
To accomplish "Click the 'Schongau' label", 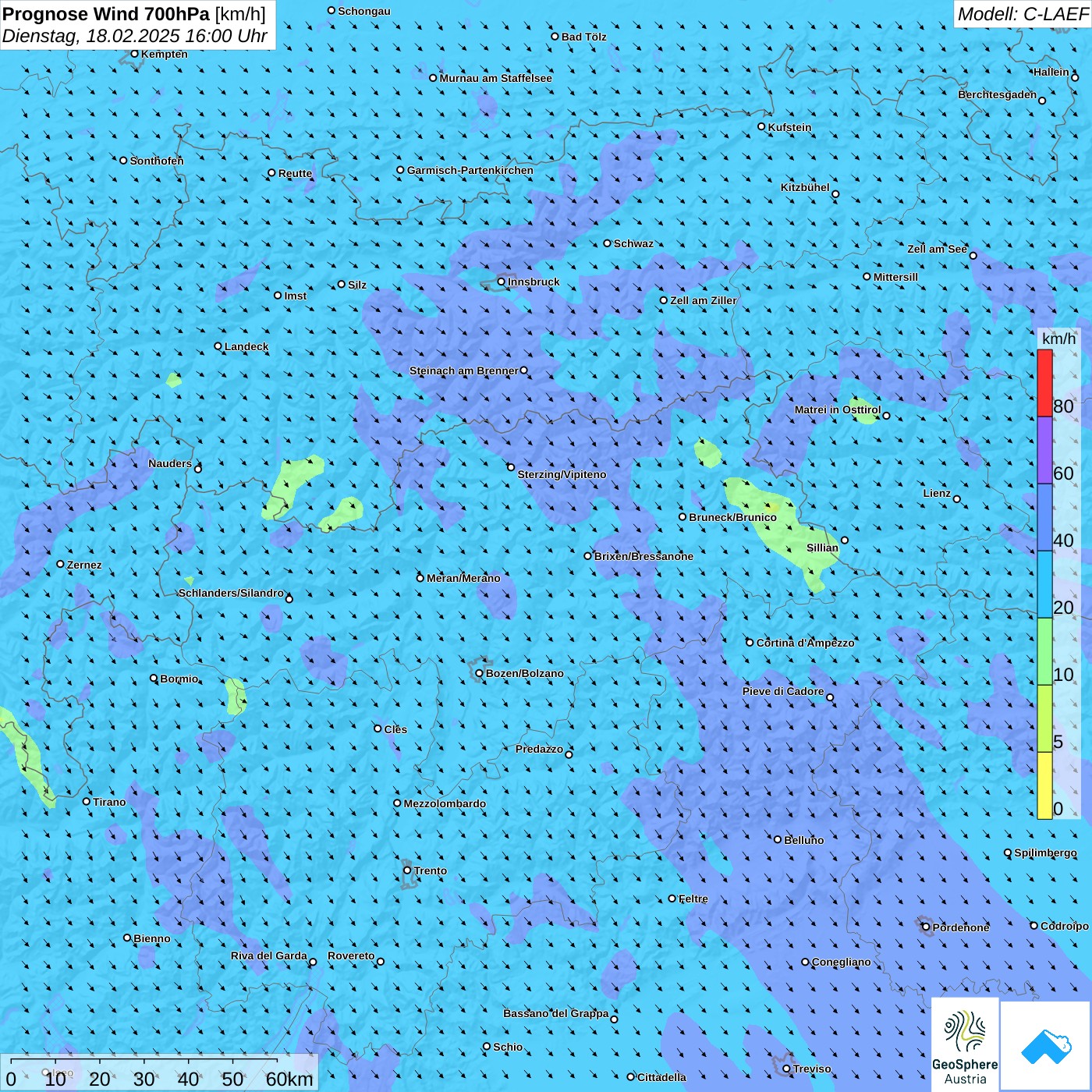I will (x=364, y=11).
